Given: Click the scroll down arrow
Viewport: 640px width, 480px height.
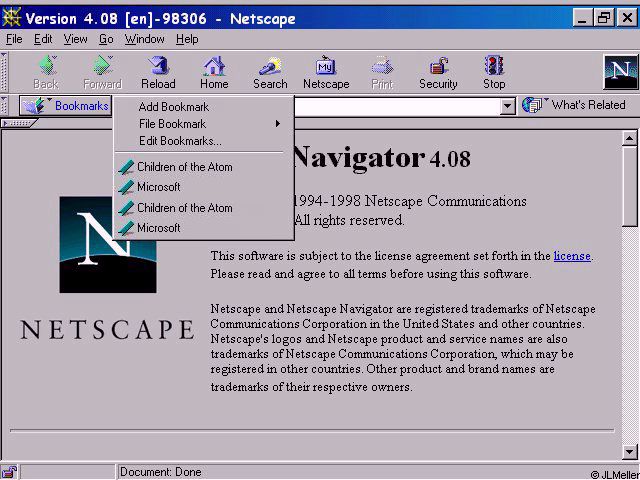Looking at the screenshot, I should [x=629, y=452].
